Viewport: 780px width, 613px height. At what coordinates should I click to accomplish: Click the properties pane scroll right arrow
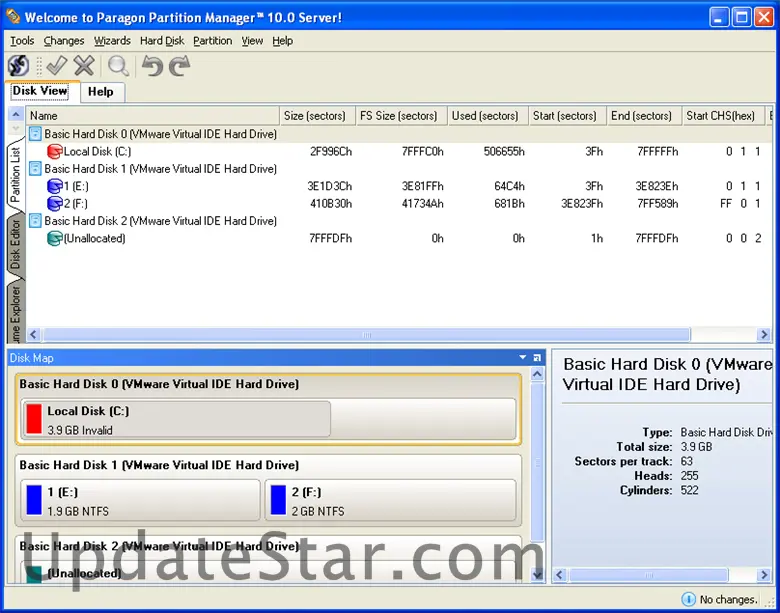764,575
